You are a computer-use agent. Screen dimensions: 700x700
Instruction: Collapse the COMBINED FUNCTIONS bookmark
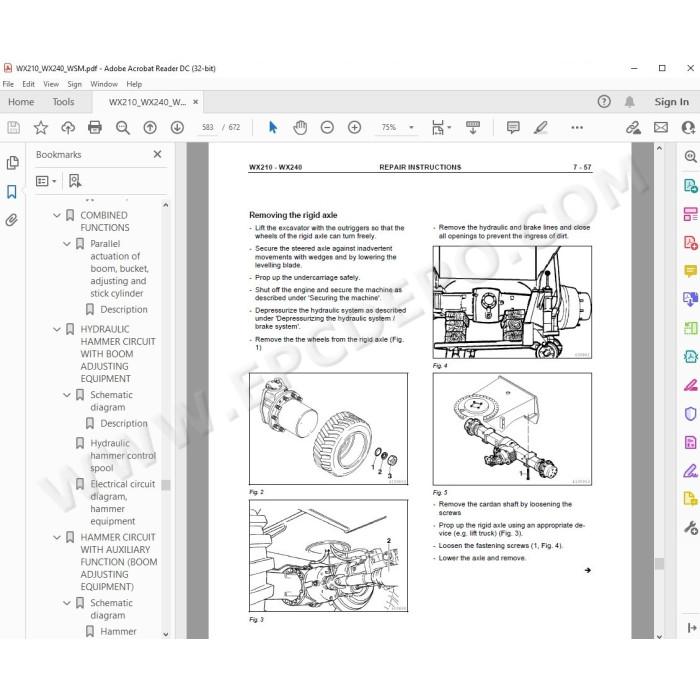tap(57, 216)
